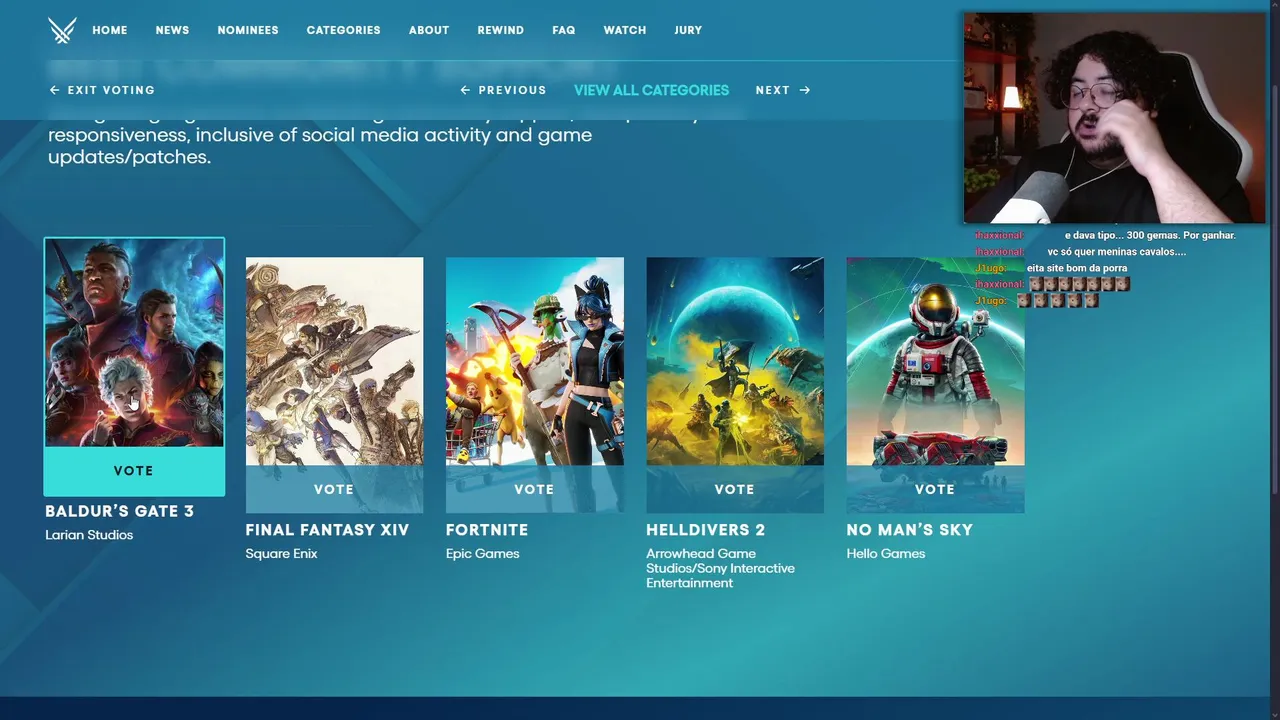Select No Man's Sky cover art
This screenshot has height=720, width=1280.
click(x=935, y=362)
